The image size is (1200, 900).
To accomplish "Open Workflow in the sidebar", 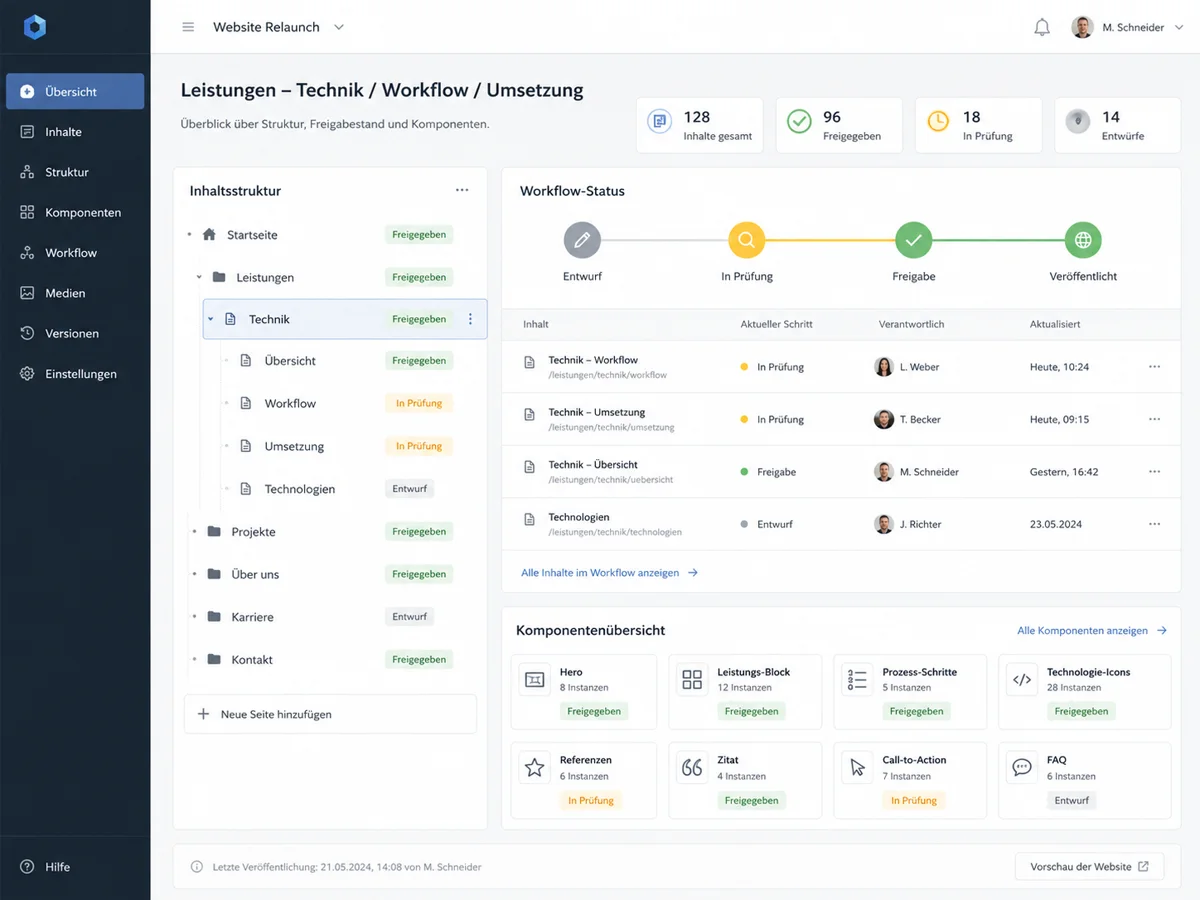I will [75, 253].
